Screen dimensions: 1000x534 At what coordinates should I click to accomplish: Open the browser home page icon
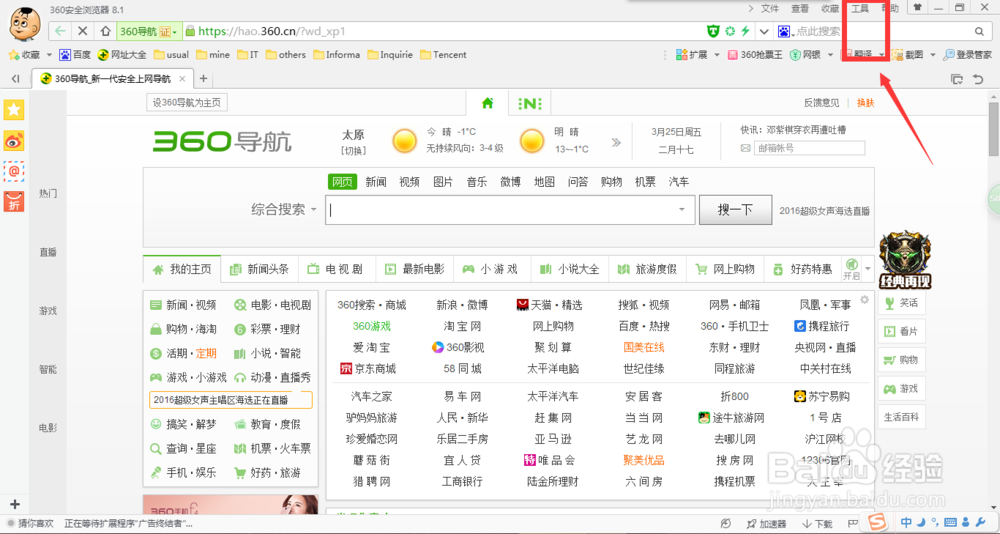pos(106,31)
